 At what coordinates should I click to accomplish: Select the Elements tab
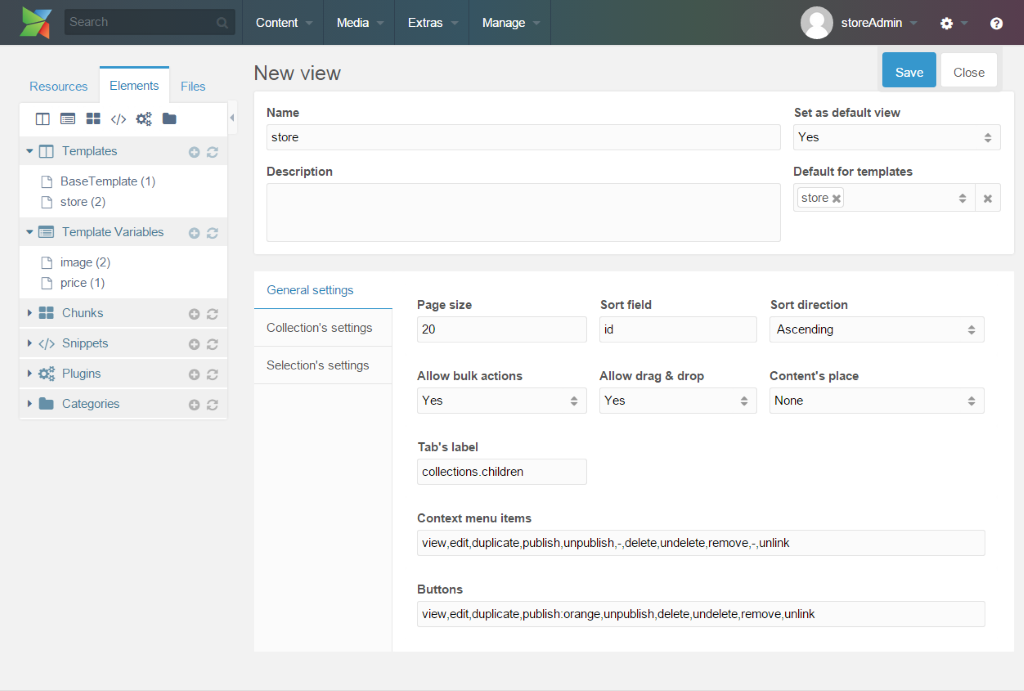[x=134, y=86]
